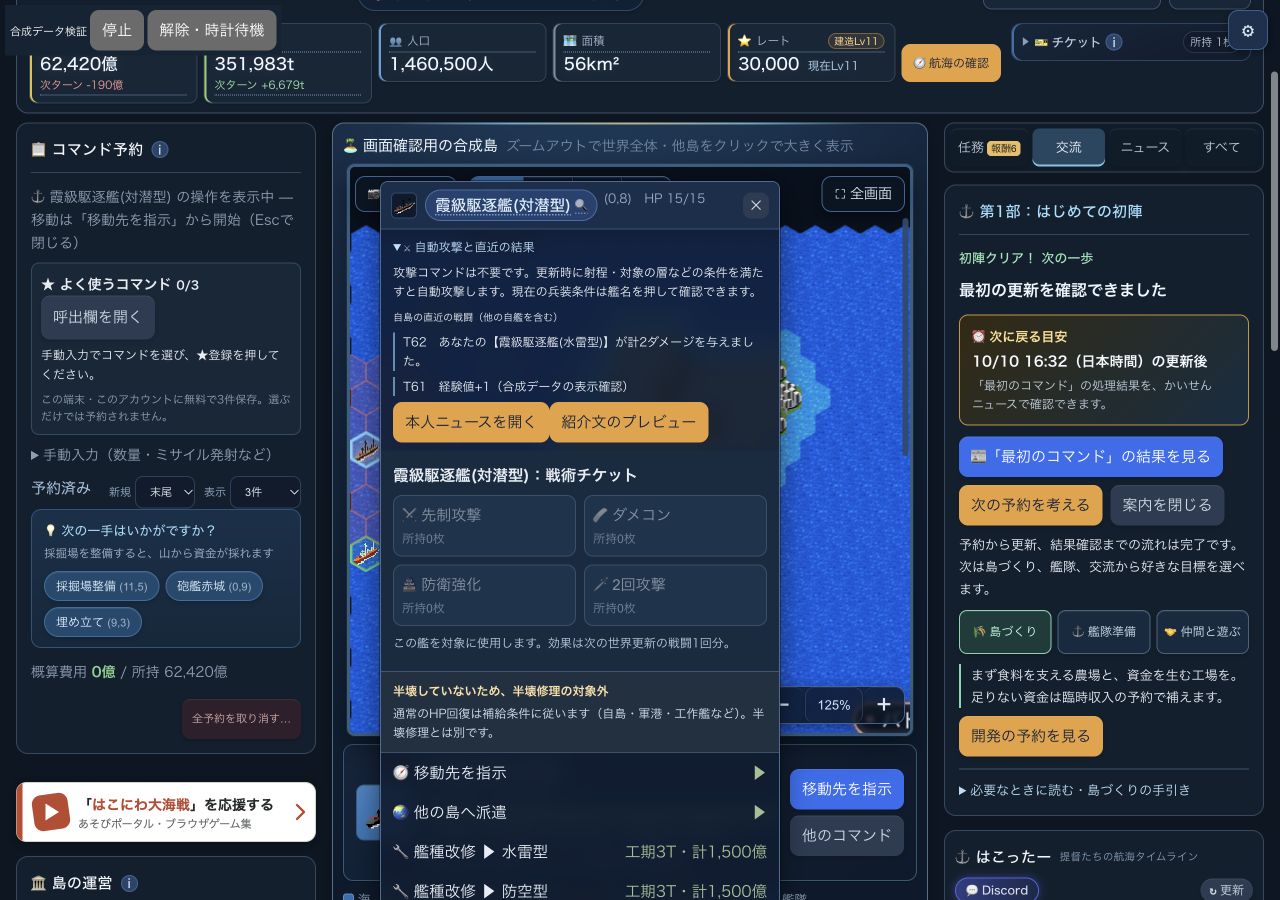Click the 「はこにわ大海戦」を応援する banner
The image size is (1280, 900).
pyautogui.click(x=166, y=812)
